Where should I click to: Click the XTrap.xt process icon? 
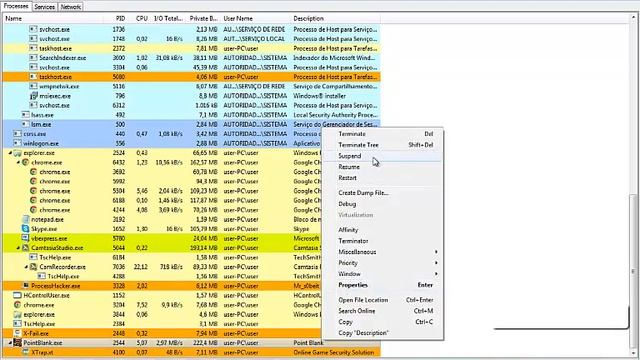pyautogui.click(x=26, y=352)
